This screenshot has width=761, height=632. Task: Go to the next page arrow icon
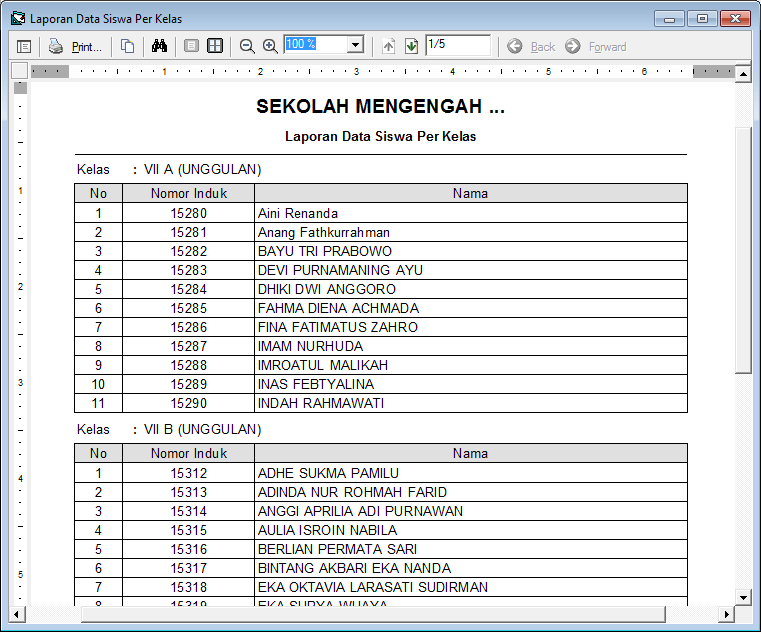tap(412, 47)
